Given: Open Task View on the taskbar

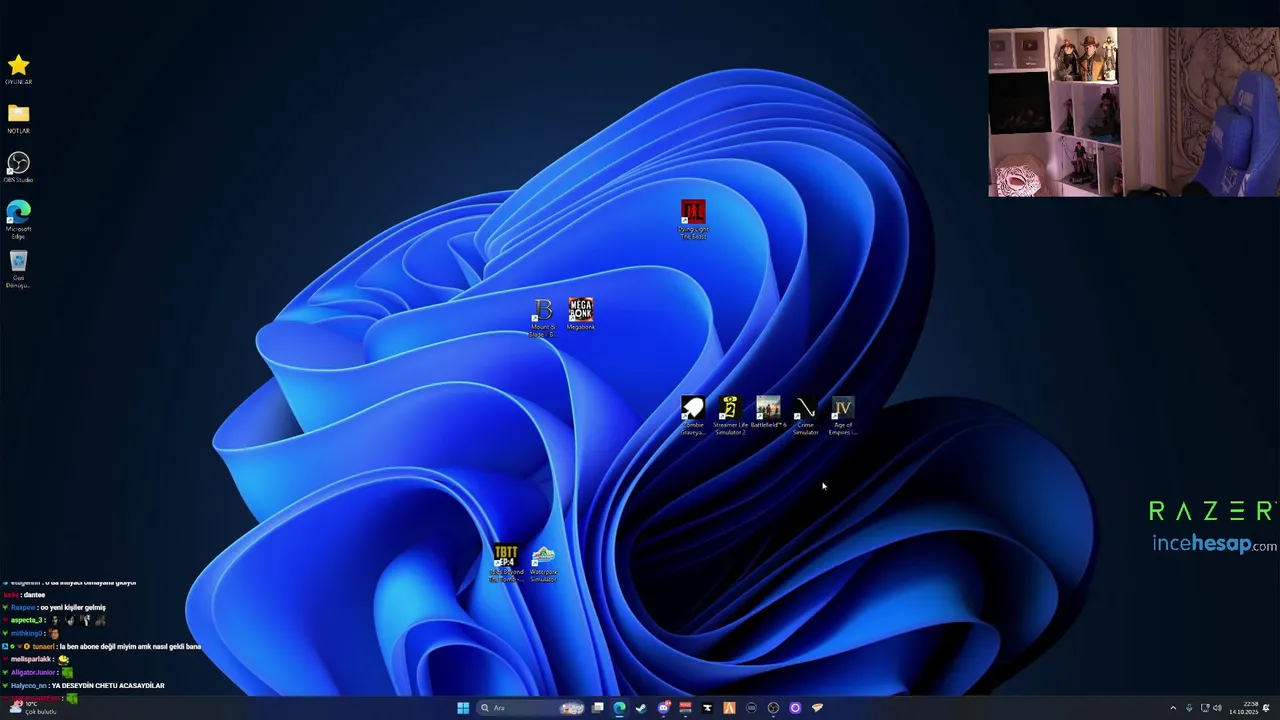Looking at the screenshot, I should click(x=597, y=708).
